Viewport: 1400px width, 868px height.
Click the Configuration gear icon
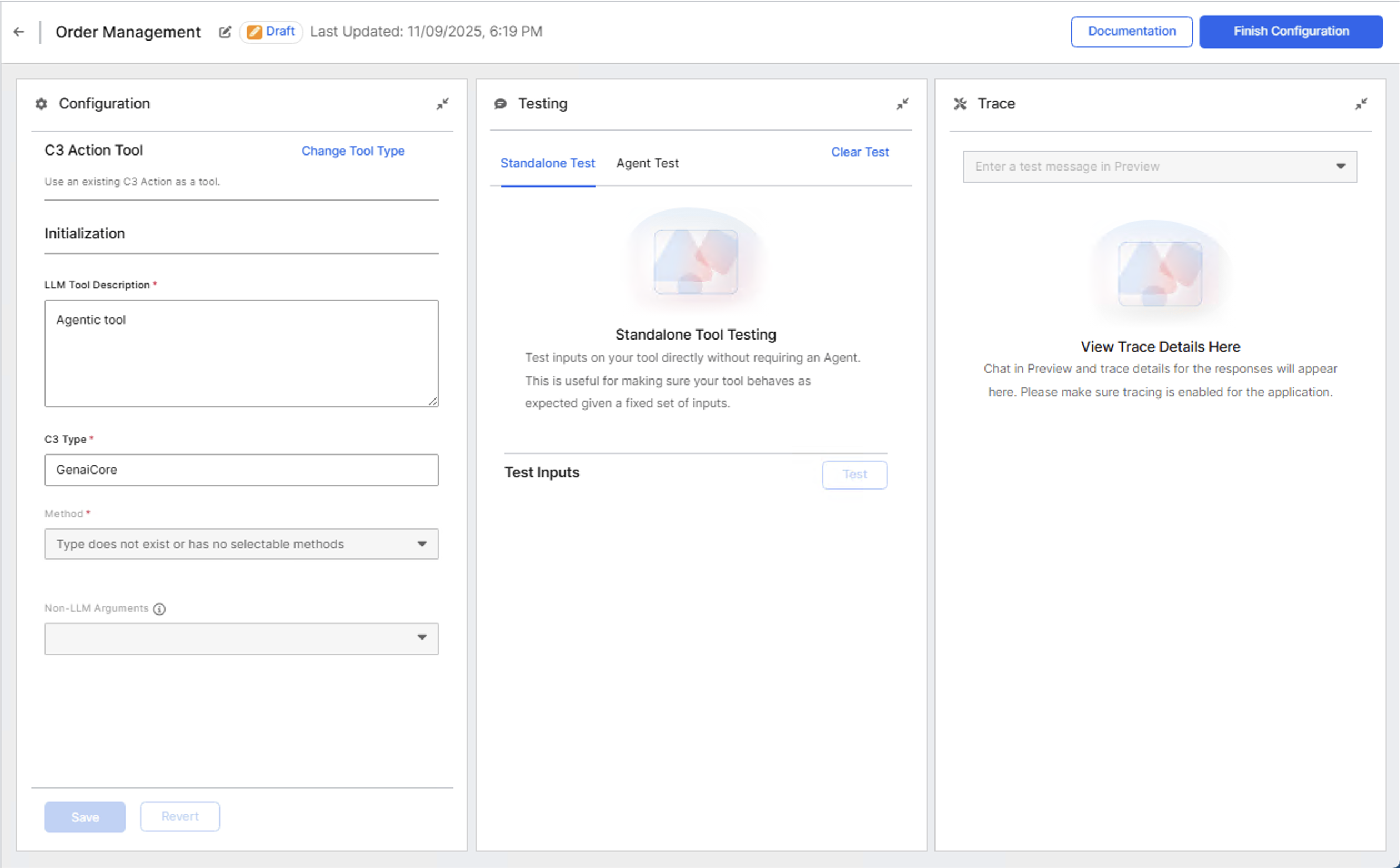tap(41, 104)
